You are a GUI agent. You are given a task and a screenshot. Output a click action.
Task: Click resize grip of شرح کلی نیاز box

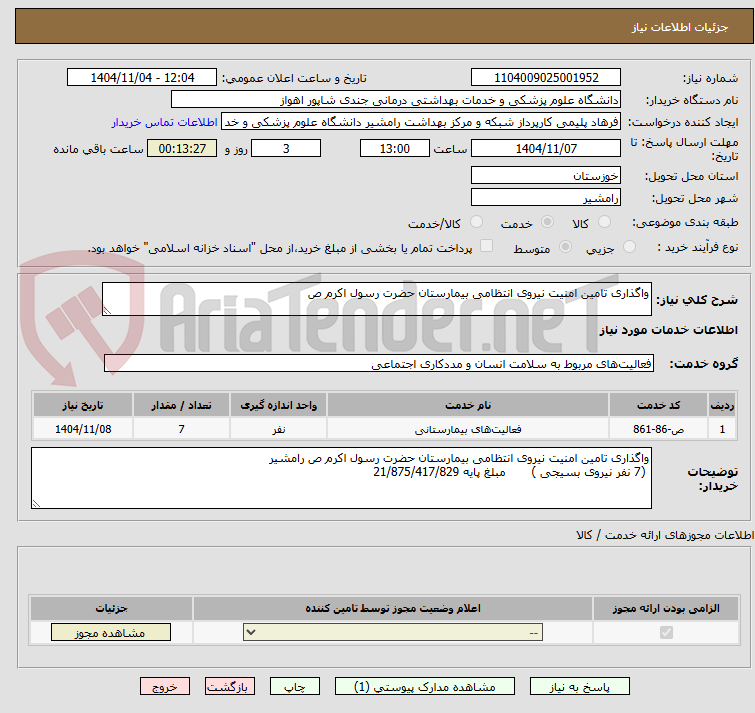107,311
